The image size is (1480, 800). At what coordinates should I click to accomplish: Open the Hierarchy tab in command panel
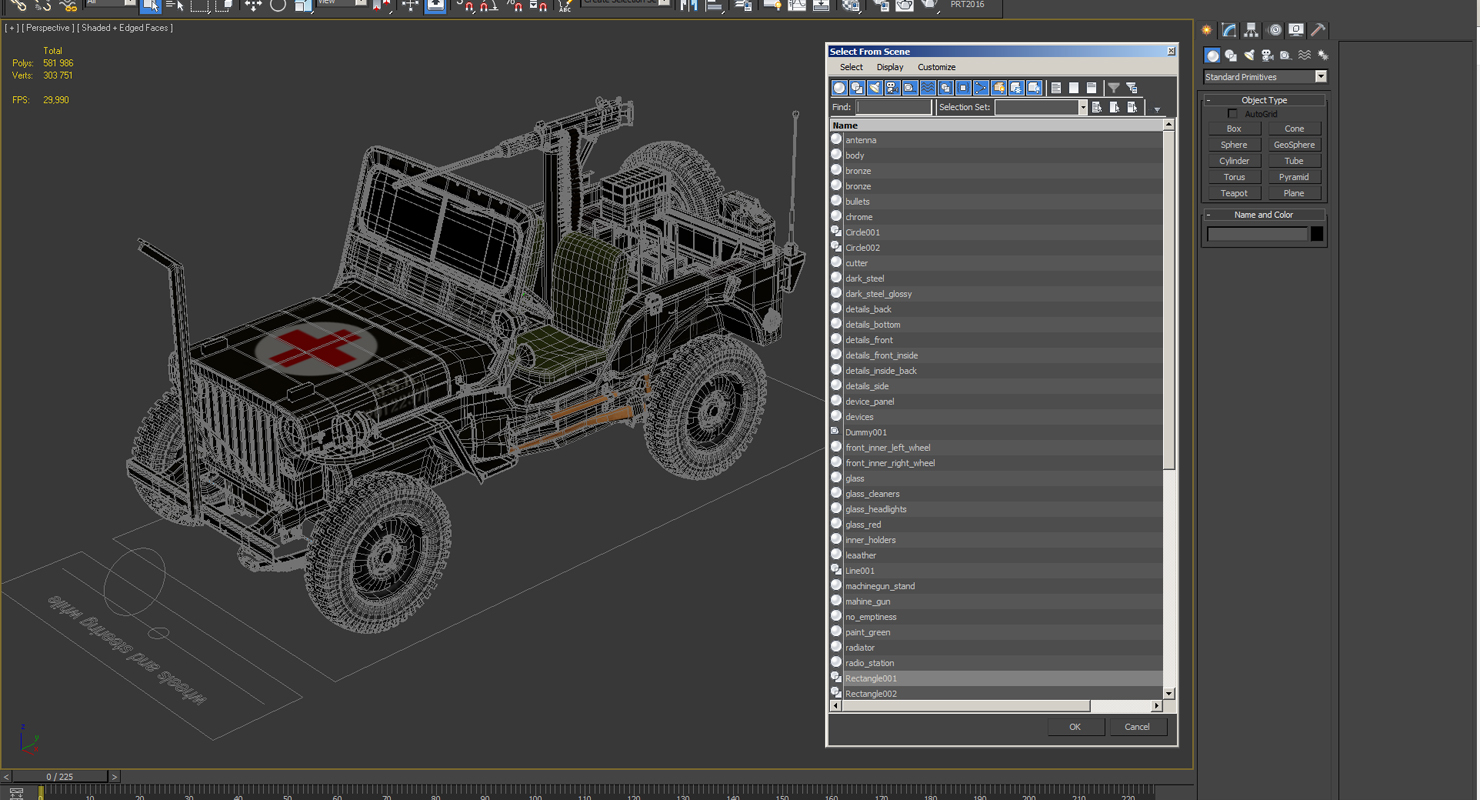1251,30
